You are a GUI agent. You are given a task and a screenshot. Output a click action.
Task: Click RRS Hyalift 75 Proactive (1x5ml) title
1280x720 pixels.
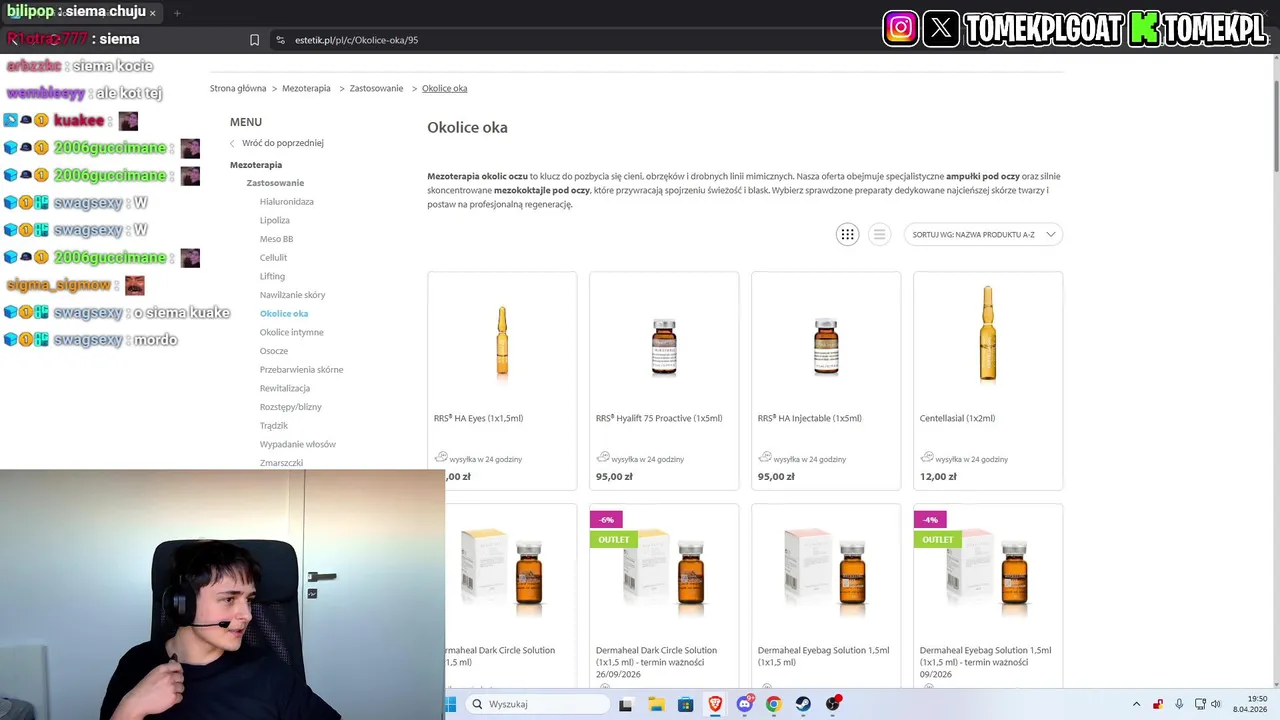click(x=659, y=418)
